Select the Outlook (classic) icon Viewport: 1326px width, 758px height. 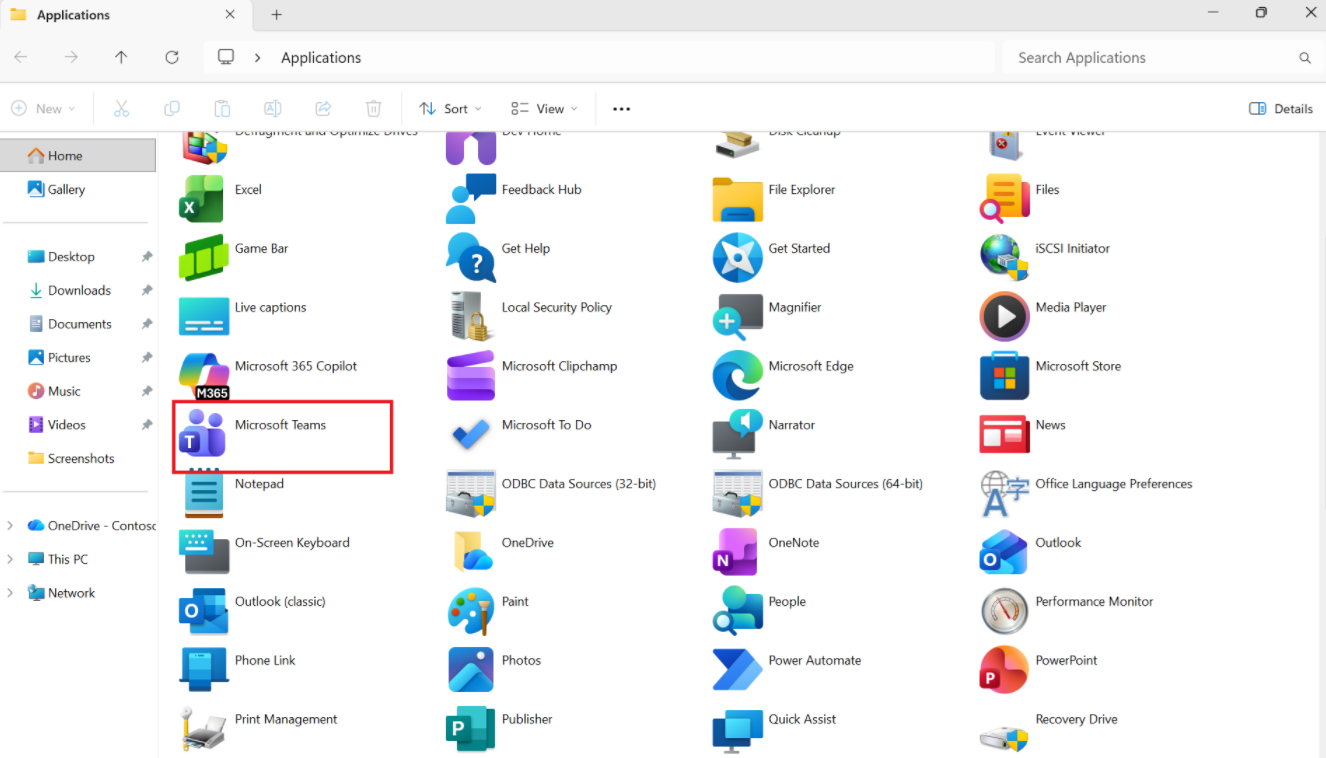pos(203,611)
